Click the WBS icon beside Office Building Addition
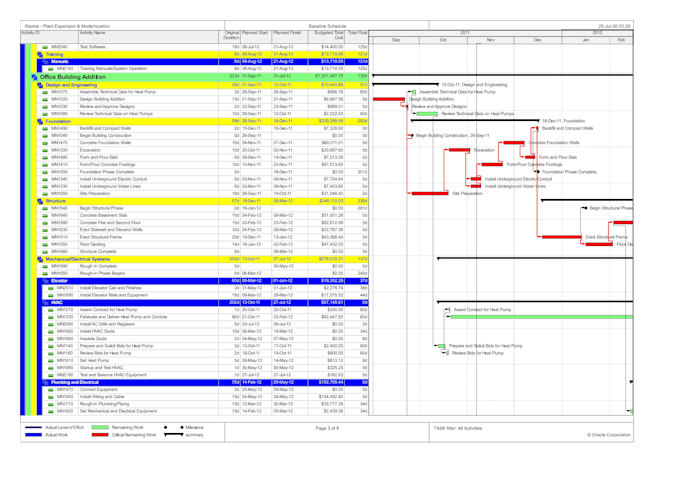Image resolution: width=680 pixels, height=481 pixels. [34, 77]
